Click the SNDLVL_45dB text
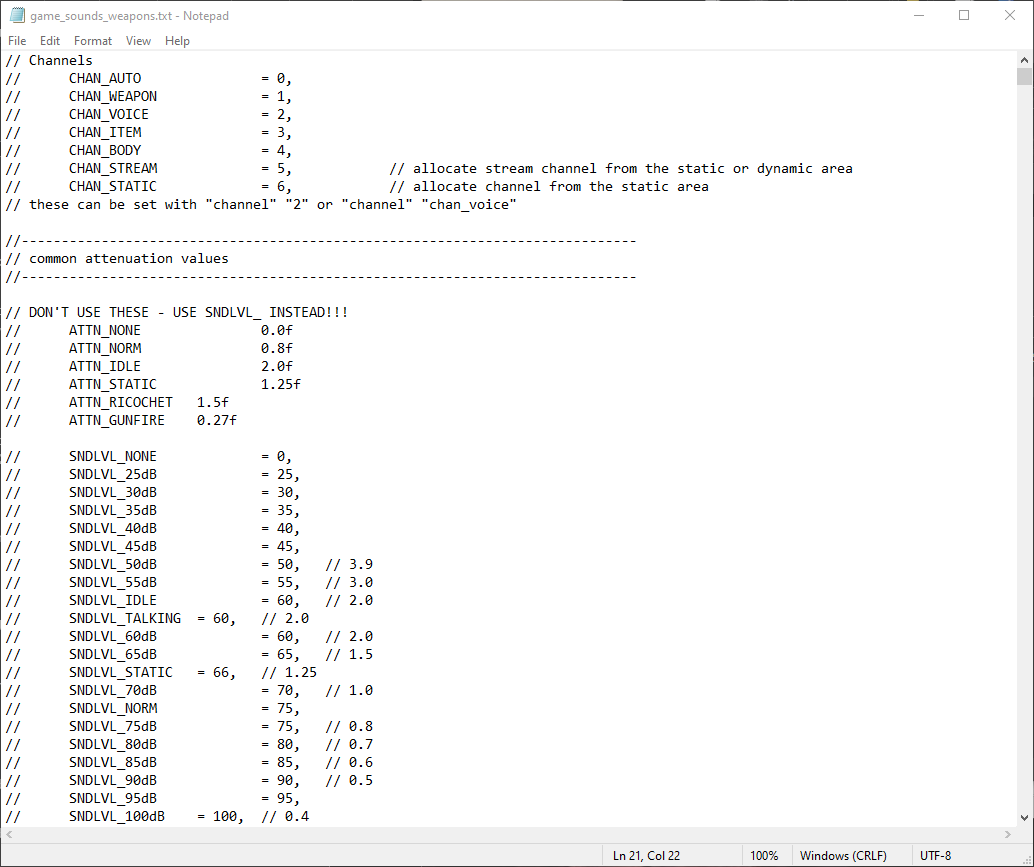The image size is (1034, 867). point(113,546)
